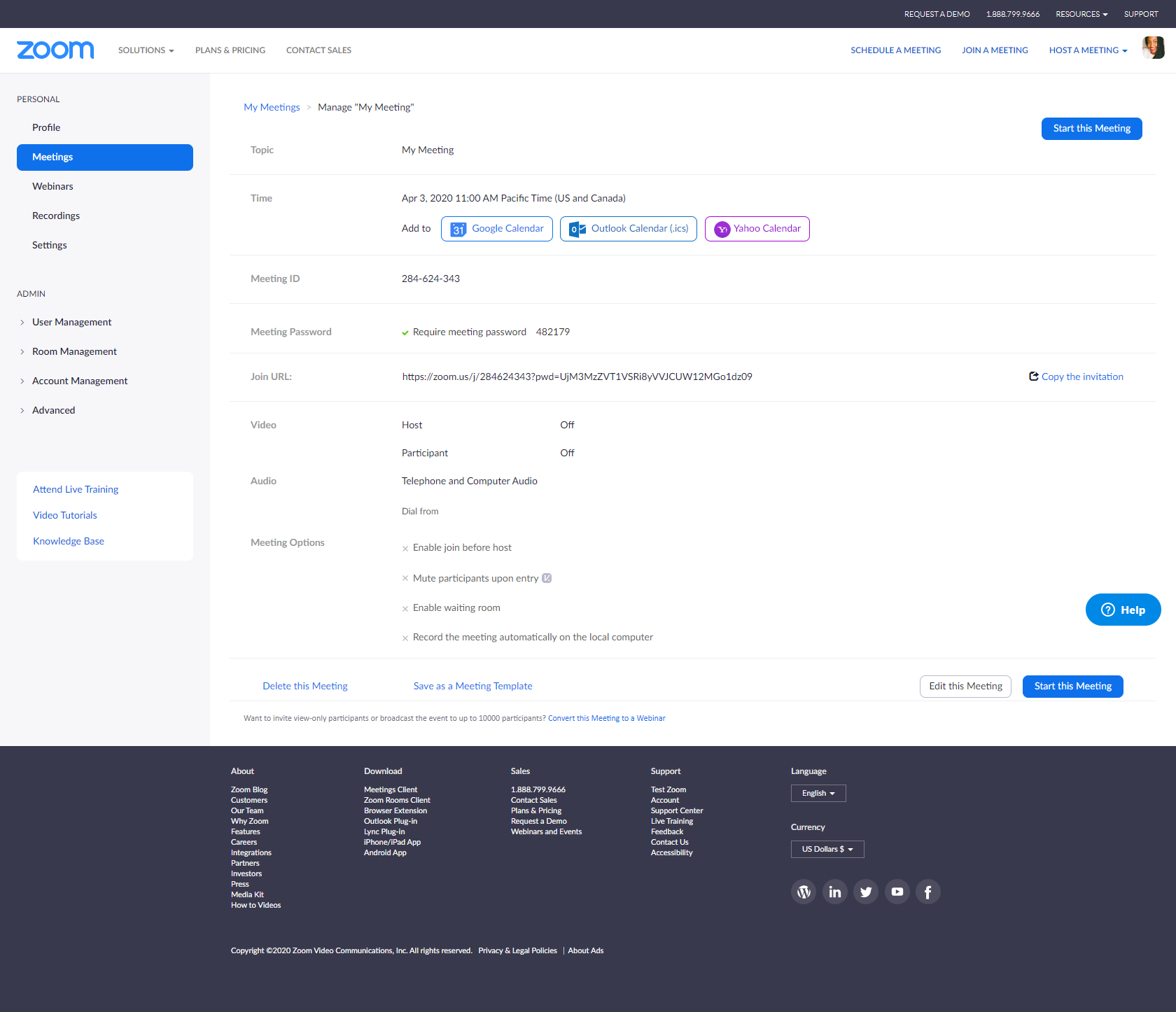The image size is (1176, 1012).
Task: Add meeting to Google Calendar
Action: point(497,229)
